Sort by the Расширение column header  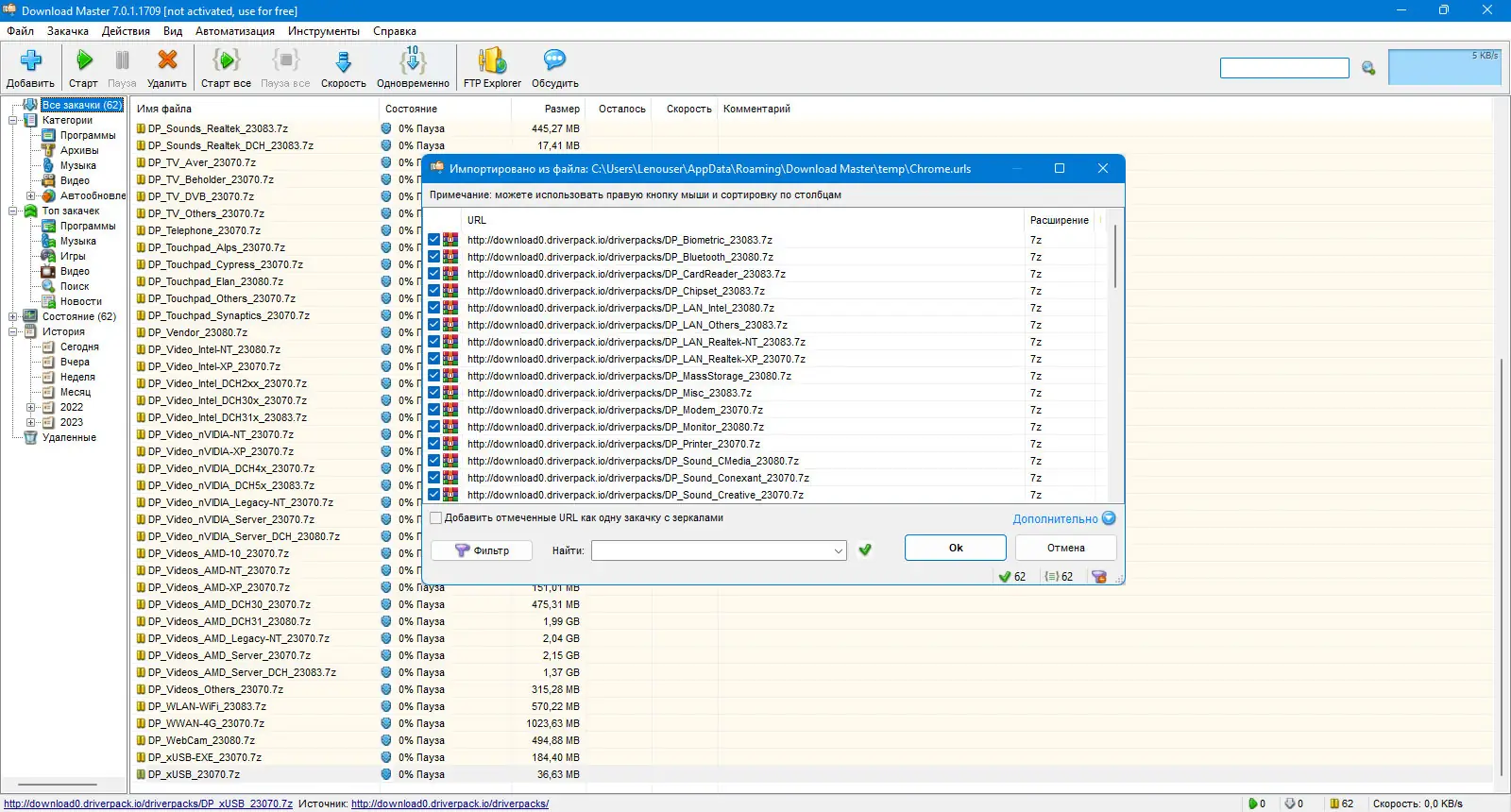[1060, 220]
